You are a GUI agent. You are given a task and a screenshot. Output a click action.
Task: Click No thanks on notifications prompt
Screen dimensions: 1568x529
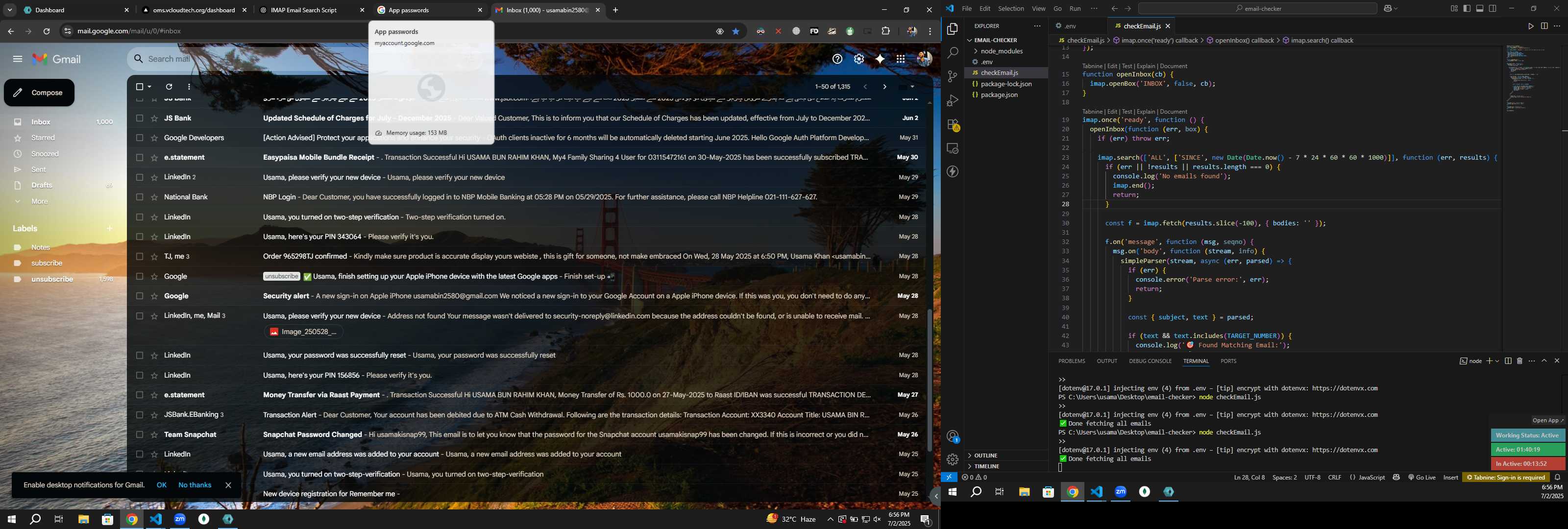click(x=195, y=485)
